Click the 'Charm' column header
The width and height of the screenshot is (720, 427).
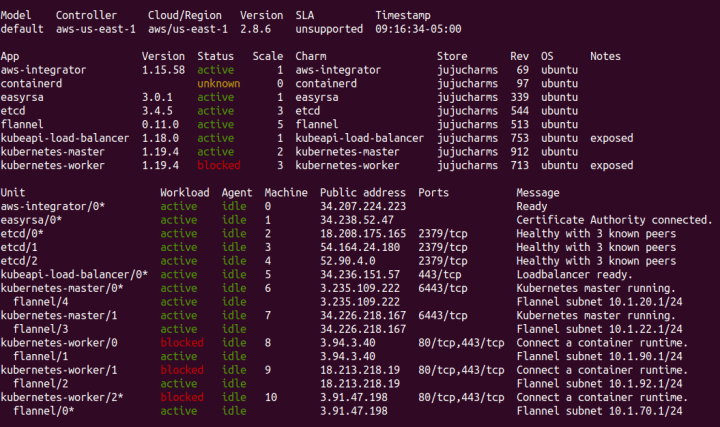point(311,56)
